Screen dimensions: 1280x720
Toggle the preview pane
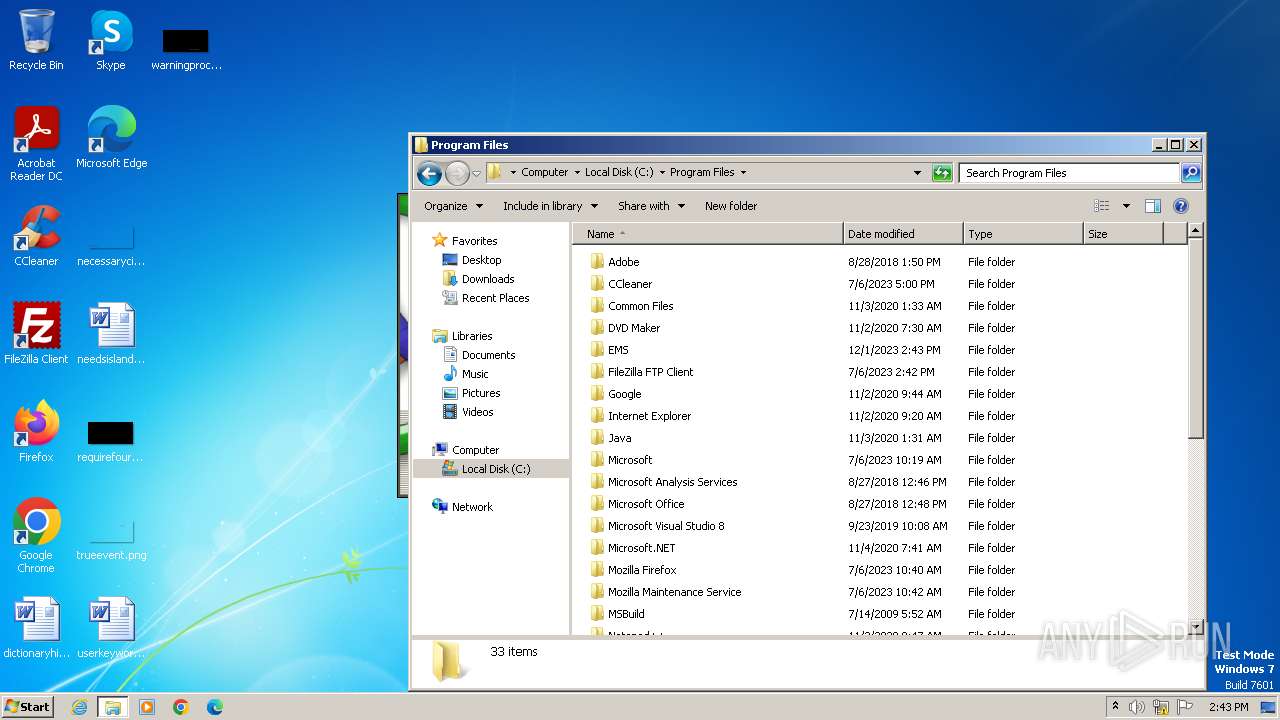[x=1153, y=206]
